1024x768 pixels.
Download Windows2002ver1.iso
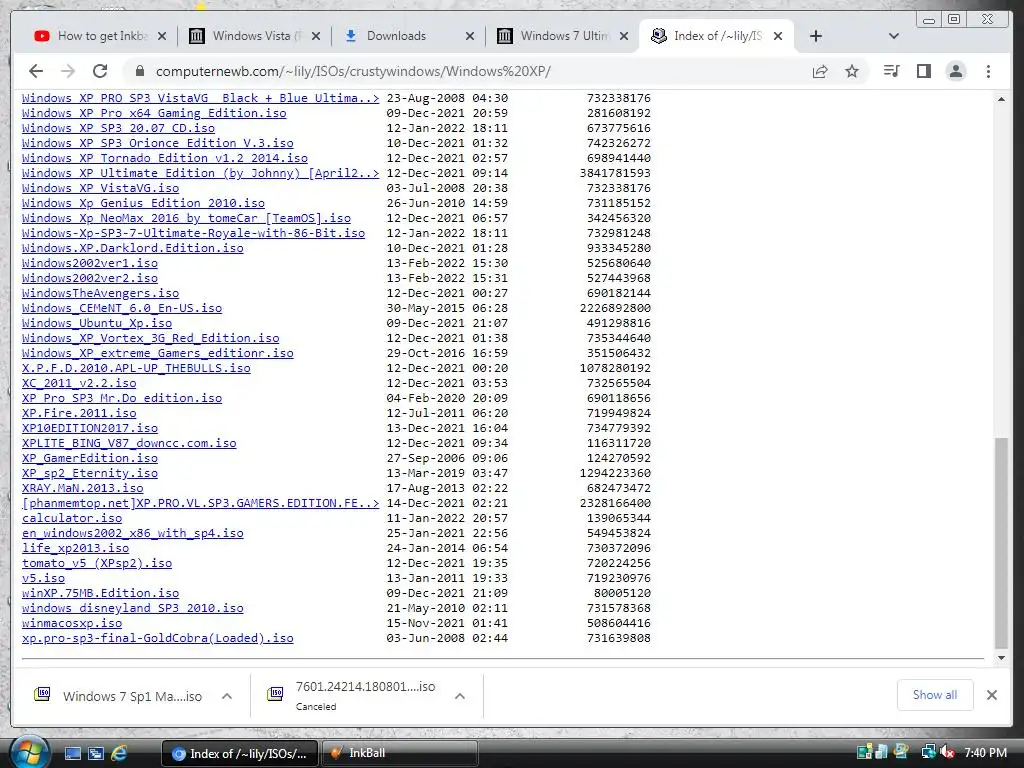pyautogui.click(x=89, y=263)
